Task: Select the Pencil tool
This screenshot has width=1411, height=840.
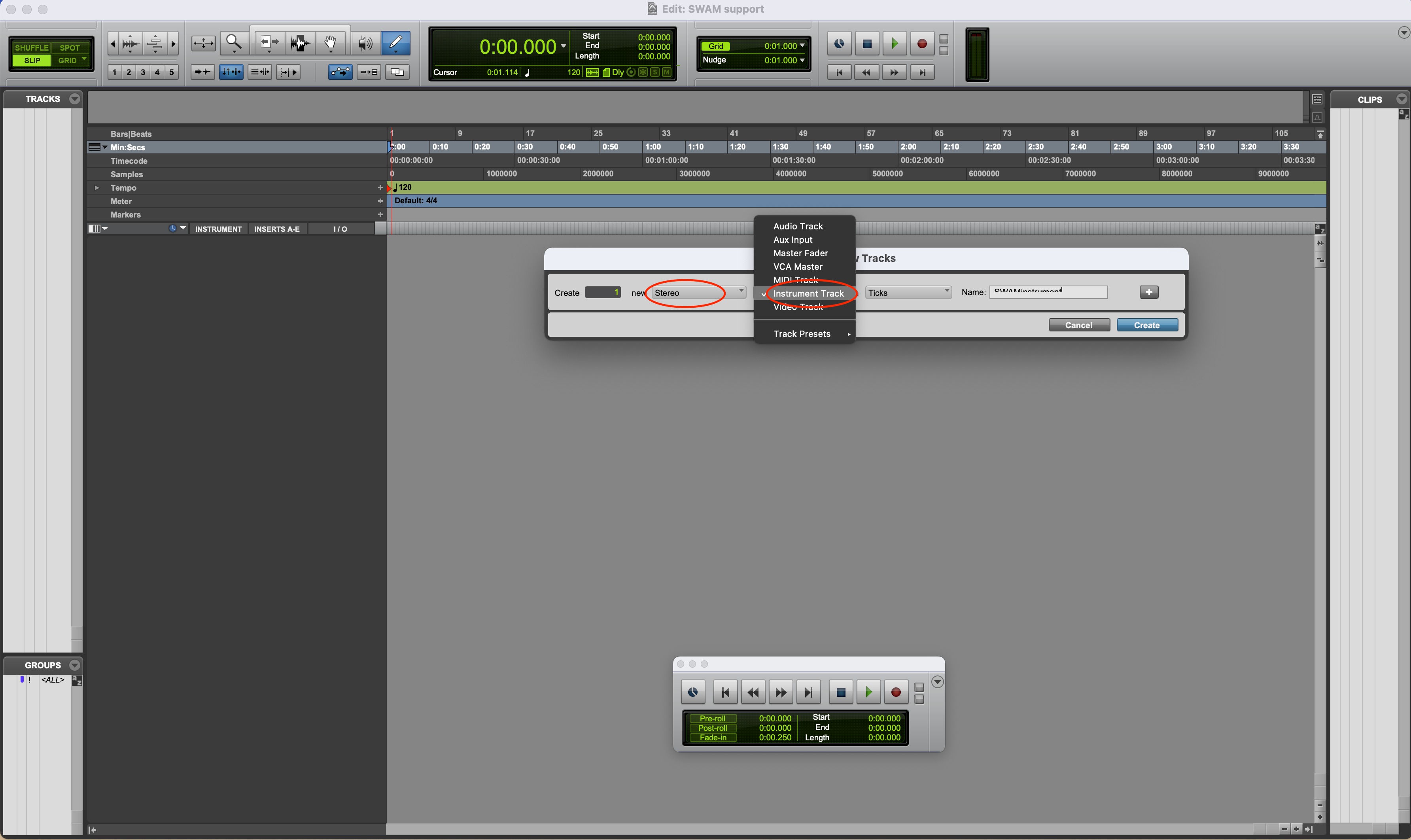Action: pyautogui.click(x=395, y=43)
